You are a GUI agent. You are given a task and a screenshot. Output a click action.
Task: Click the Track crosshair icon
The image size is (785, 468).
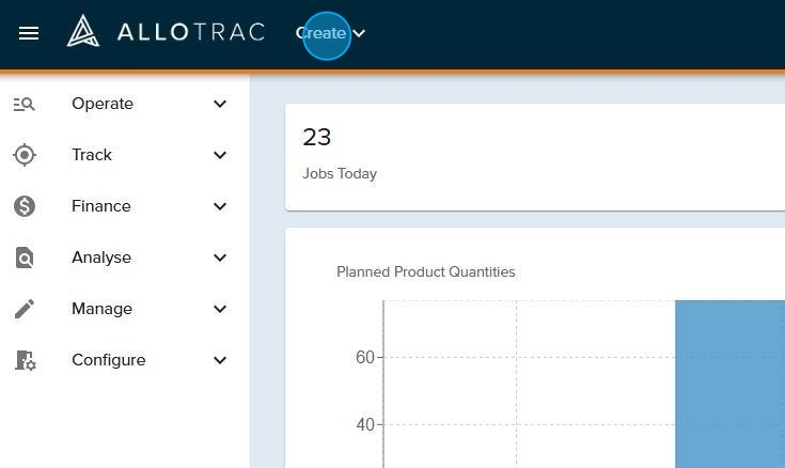pyautogui.click(x=24, y=155)
